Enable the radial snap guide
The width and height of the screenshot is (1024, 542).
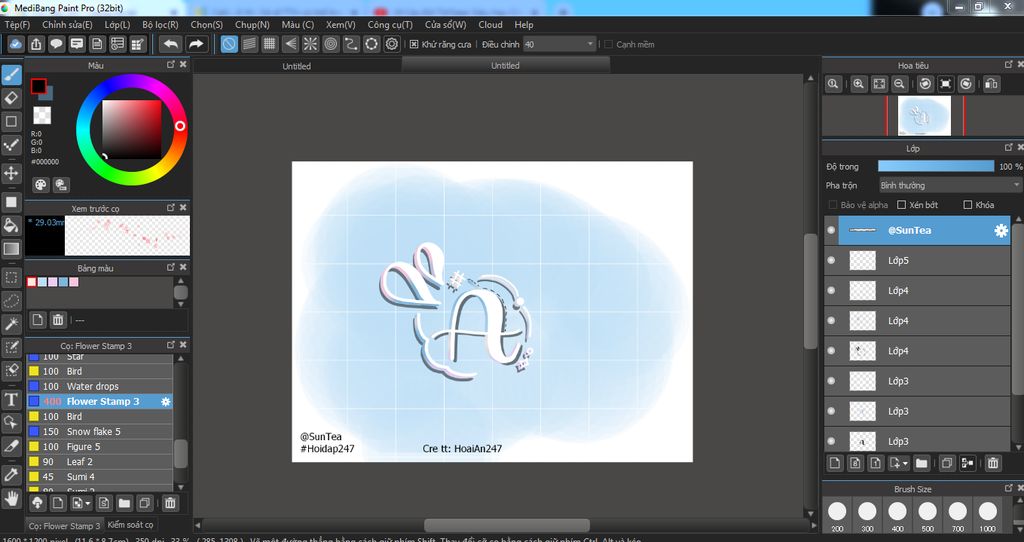[310, 44]
